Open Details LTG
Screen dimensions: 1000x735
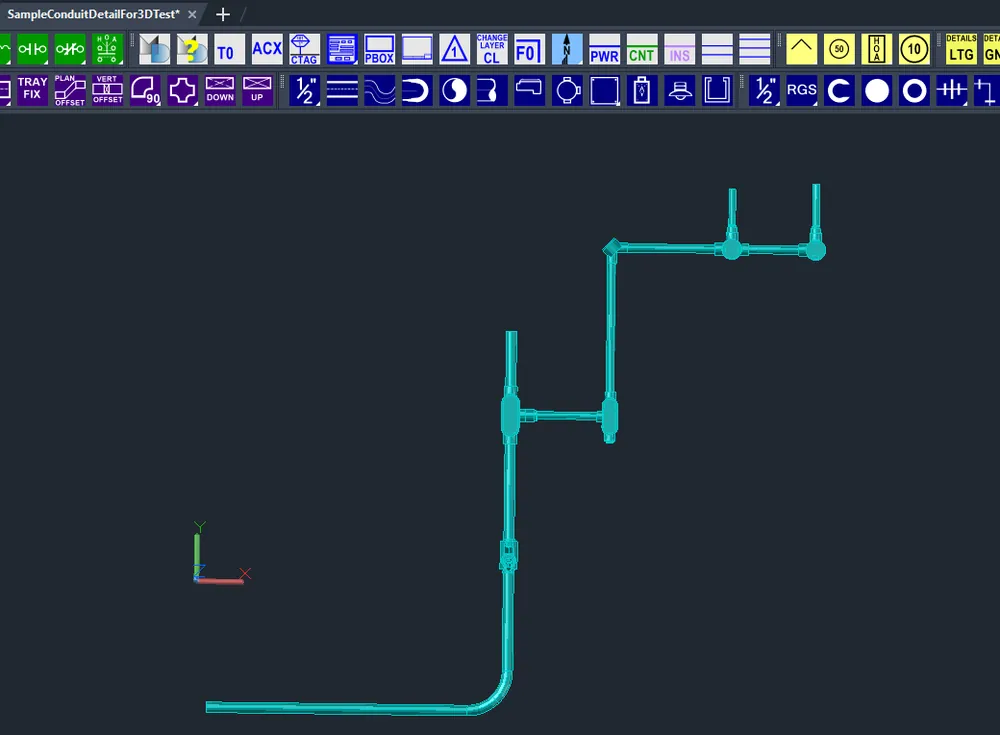(961, 49)
